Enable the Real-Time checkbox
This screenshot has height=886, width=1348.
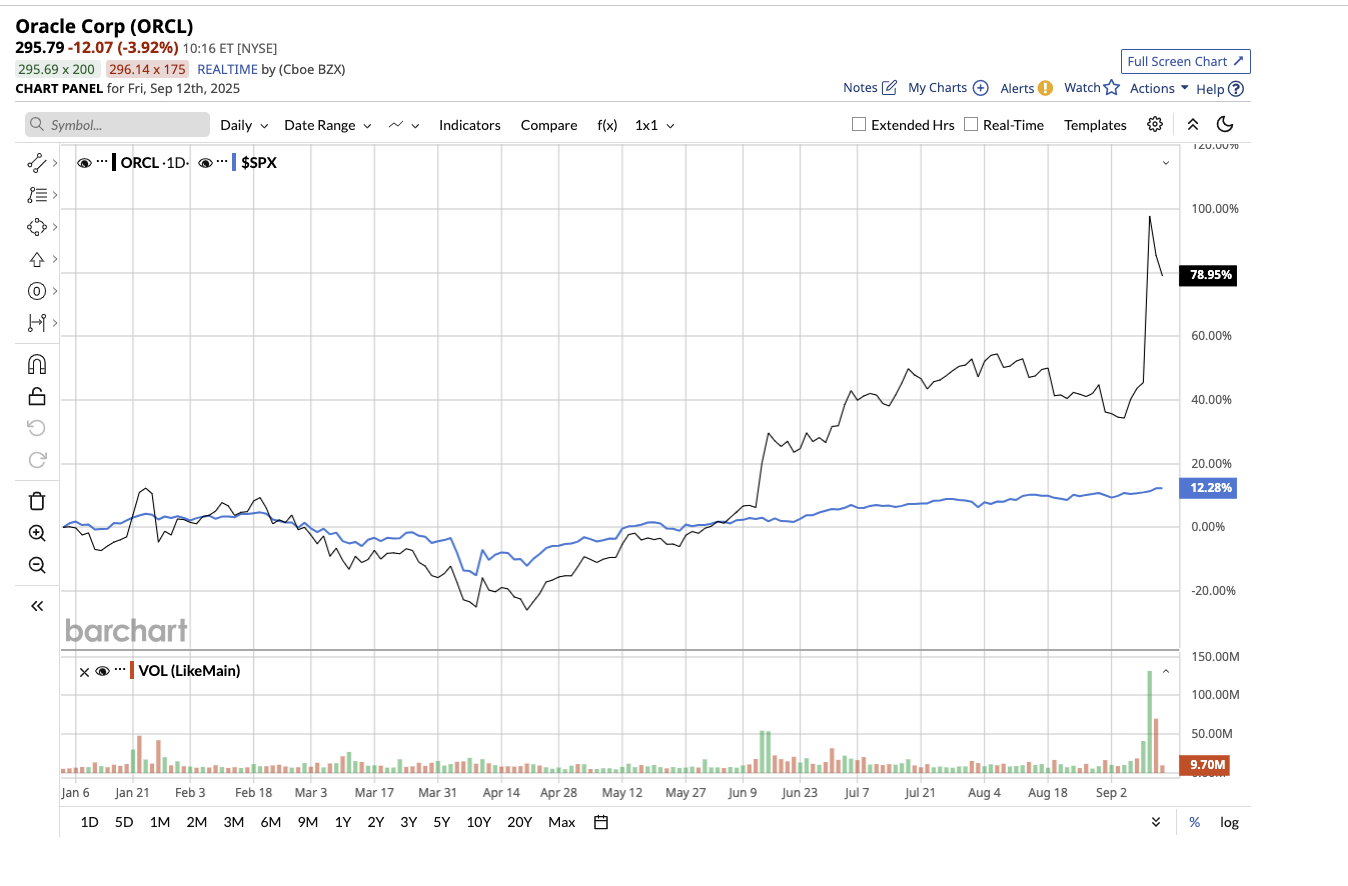(971, 125)
